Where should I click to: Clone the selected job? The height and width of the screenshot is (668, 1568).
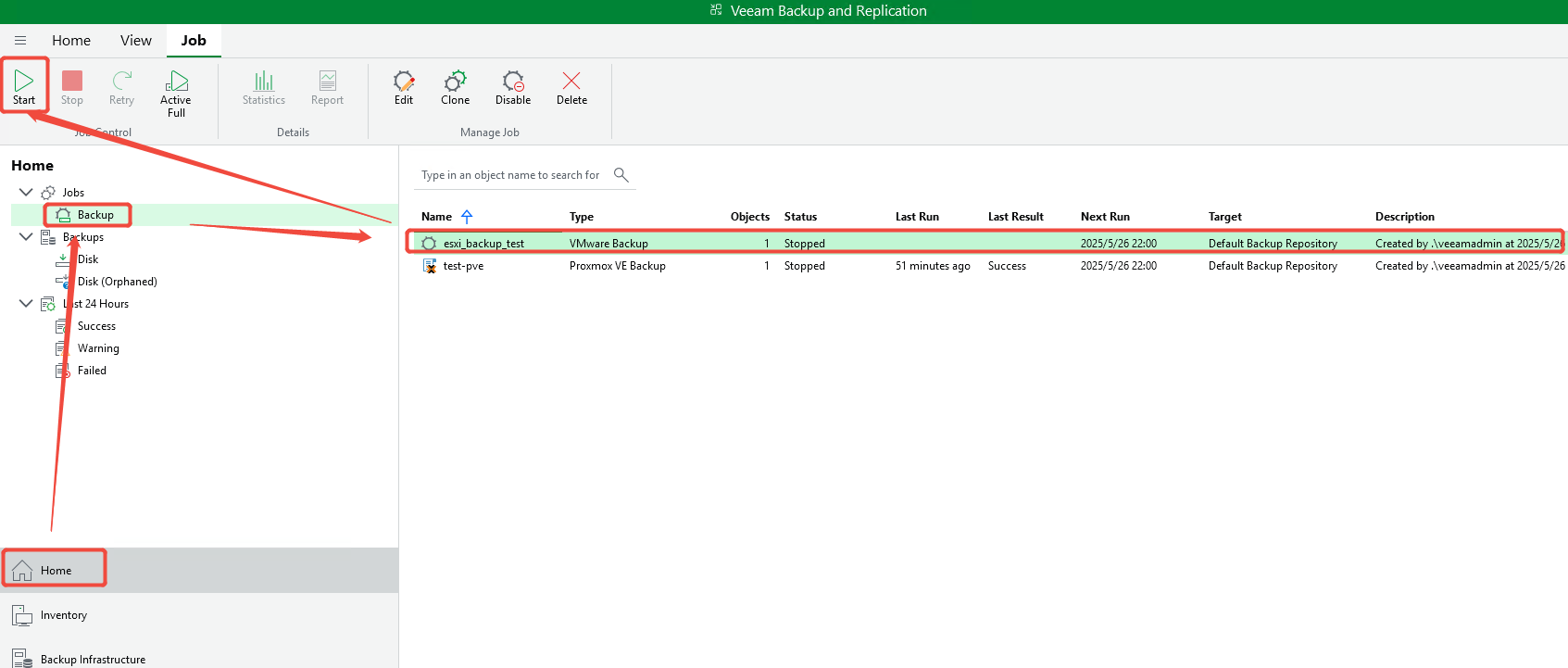[x=455, y=87]
